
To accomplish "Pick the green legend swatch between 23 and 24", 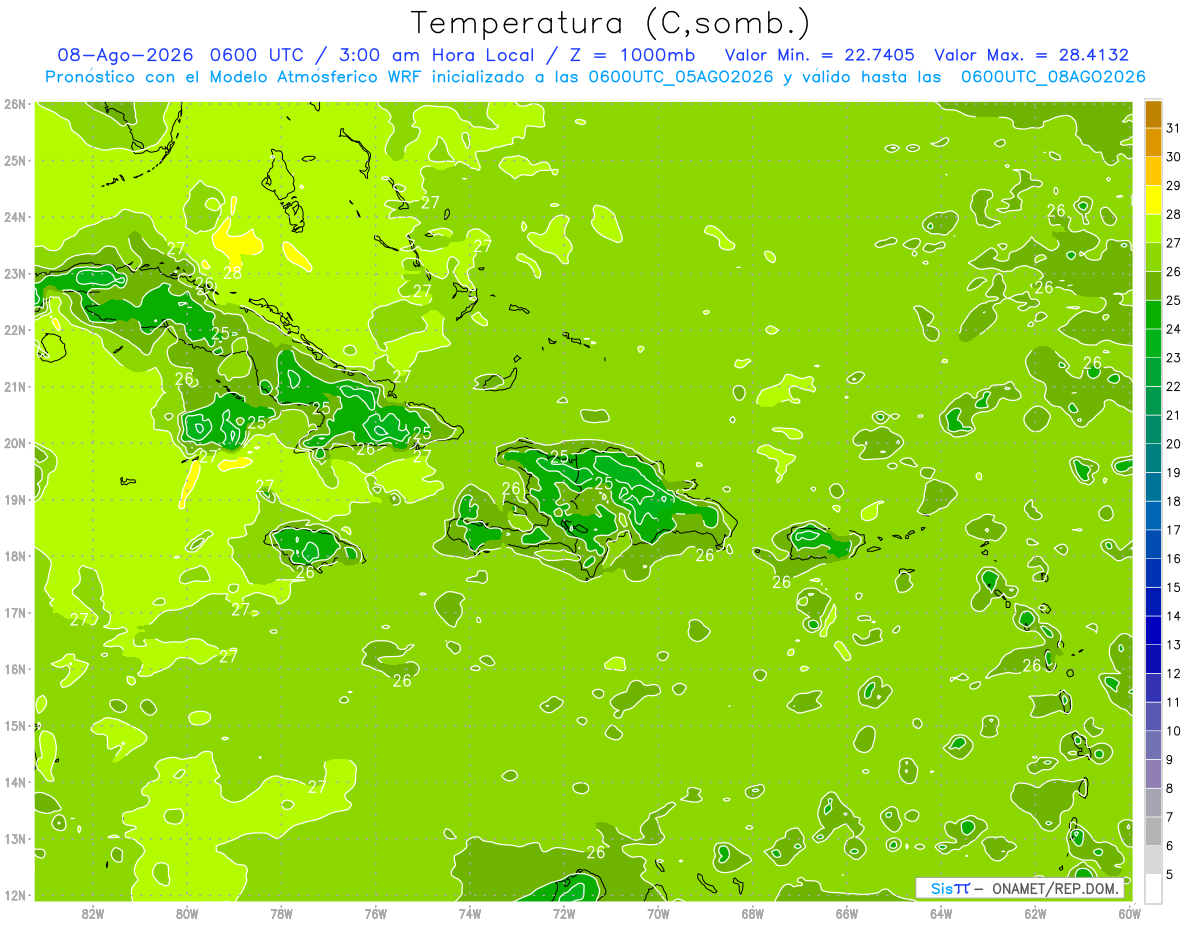I will (x=1153, y=343).
